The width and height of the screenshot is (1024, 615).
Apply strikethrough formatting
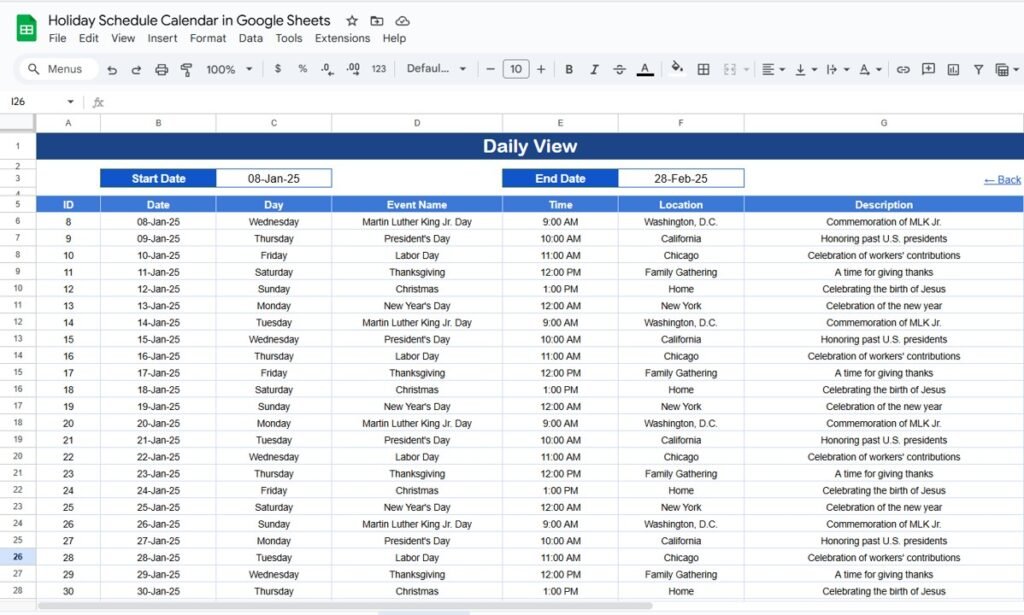tap(618, 69)
